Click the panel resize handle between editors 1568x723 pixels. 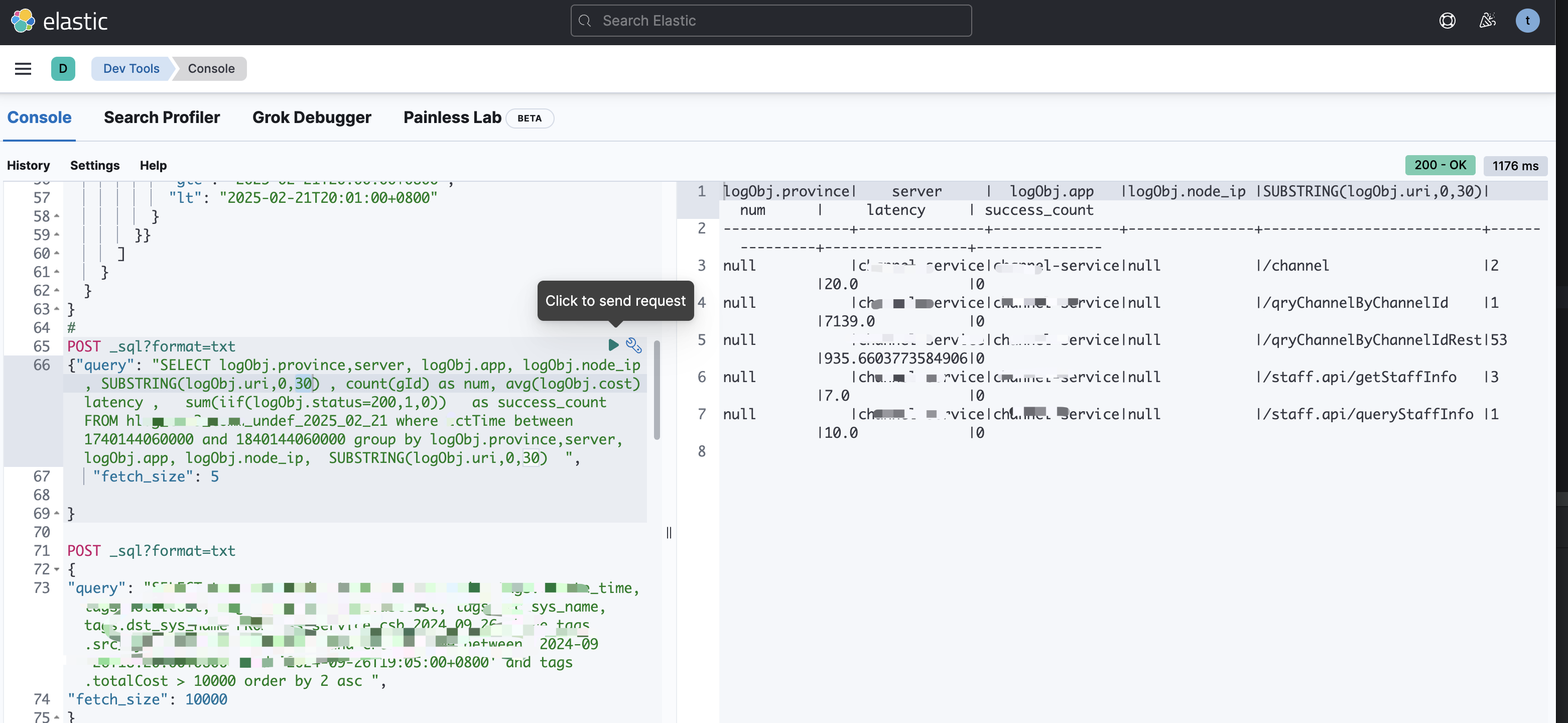coord(669,532)
